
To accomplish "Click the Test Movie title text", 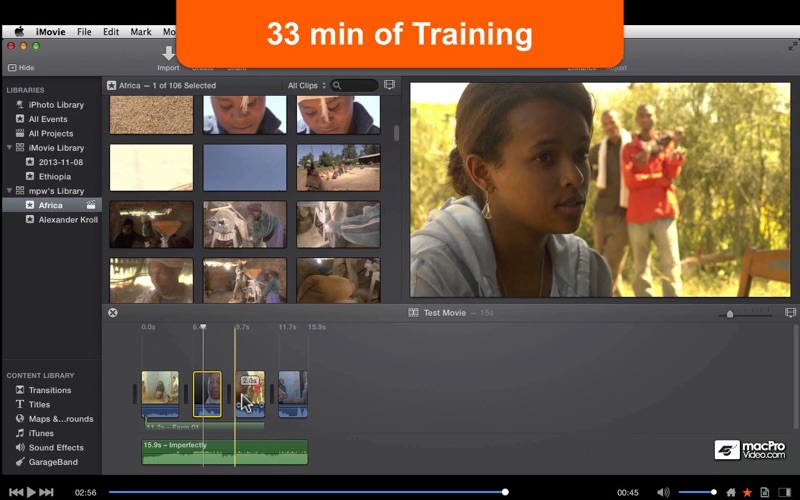I will coord(445,313).
